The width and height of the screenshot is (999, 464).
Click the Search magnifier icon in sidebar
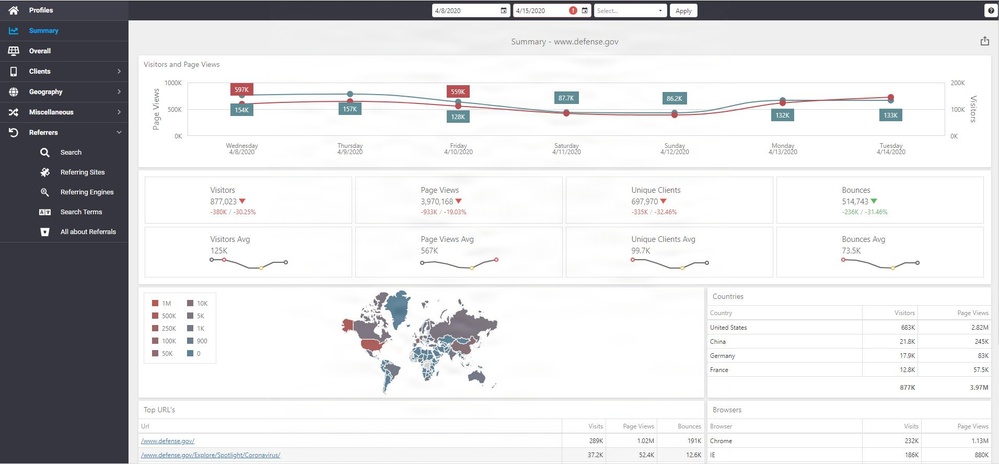[x=45, y=152]
